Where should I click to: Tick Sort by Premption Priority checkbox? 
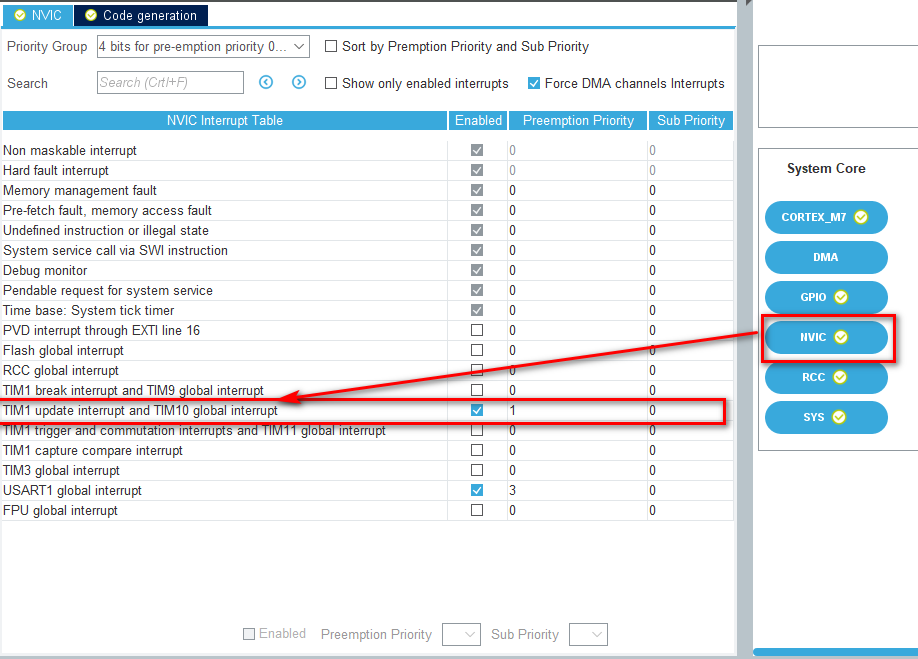point(331,46)
